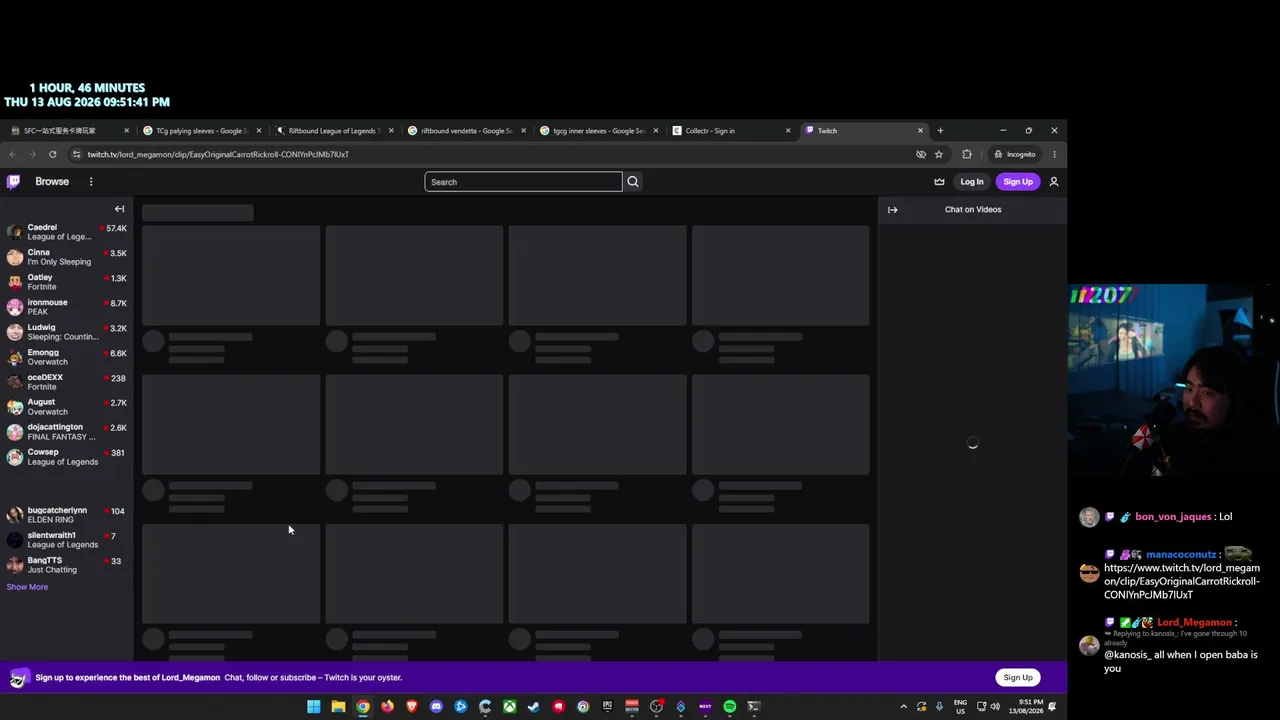Click Sign Up in the top bar
Image resolution: width=1280 pixels, height=720 pixels.
pyautogui.click(x=1018, y=182)
